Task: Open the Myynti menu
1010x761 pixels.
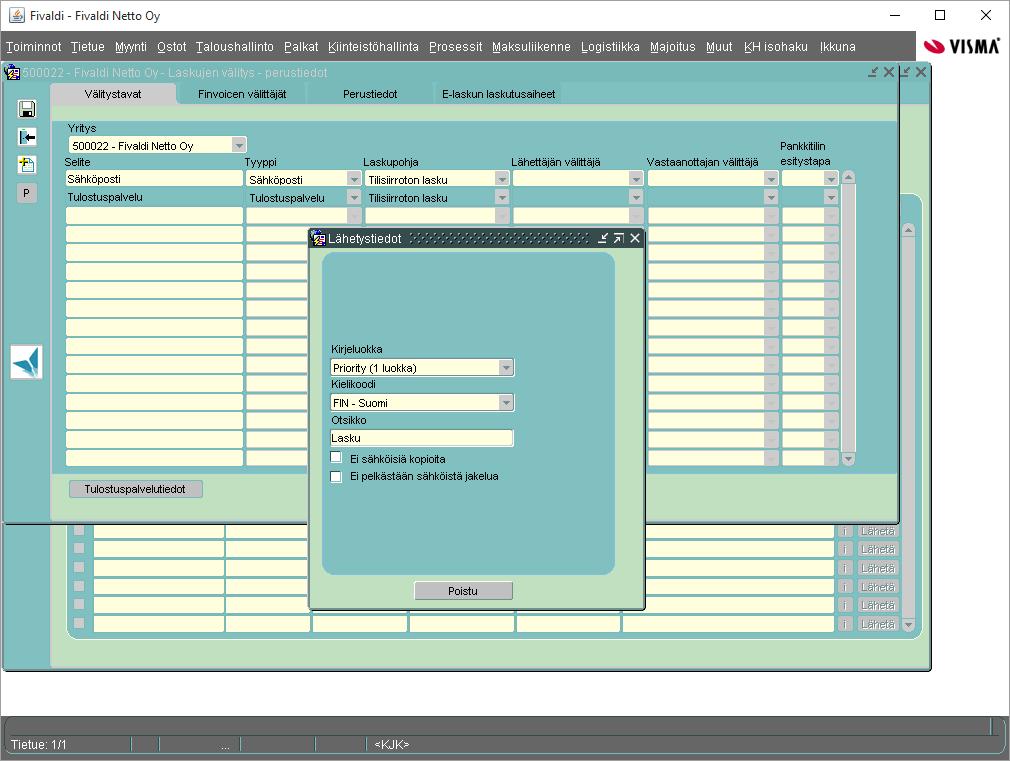Action: tap(131, 46)
